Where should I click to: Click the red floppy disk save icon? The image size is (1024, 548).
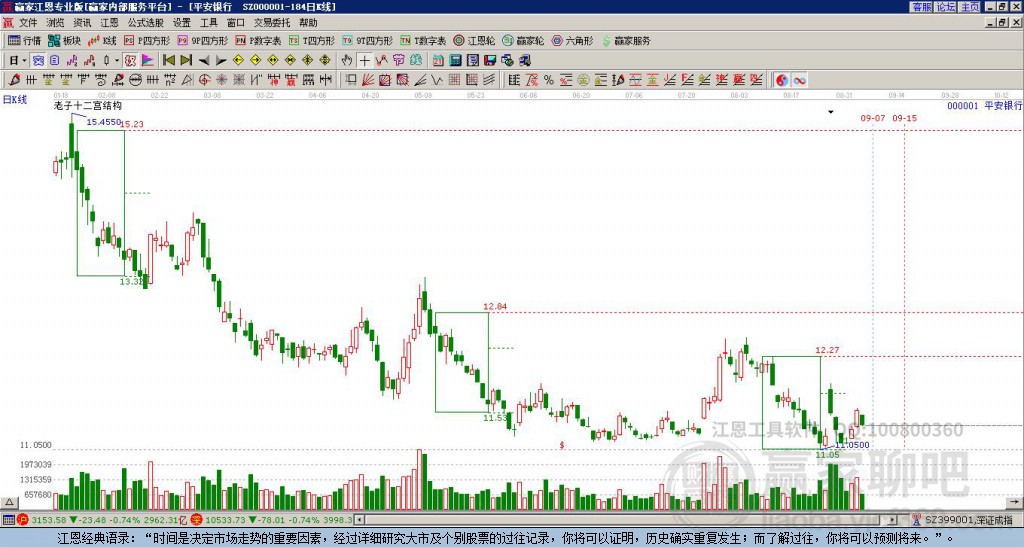[x=490, y=61]
